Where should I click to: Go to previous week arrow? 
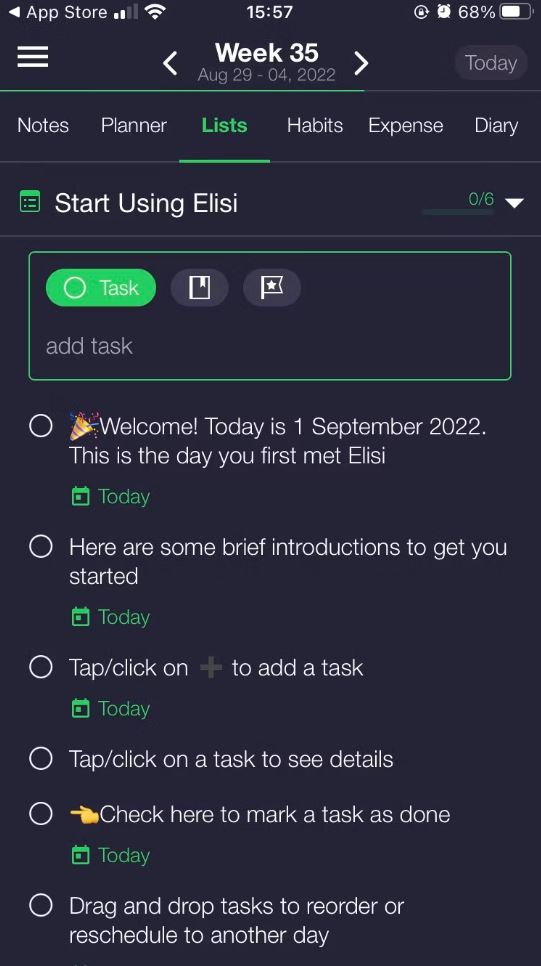click(x=170, y=63)
